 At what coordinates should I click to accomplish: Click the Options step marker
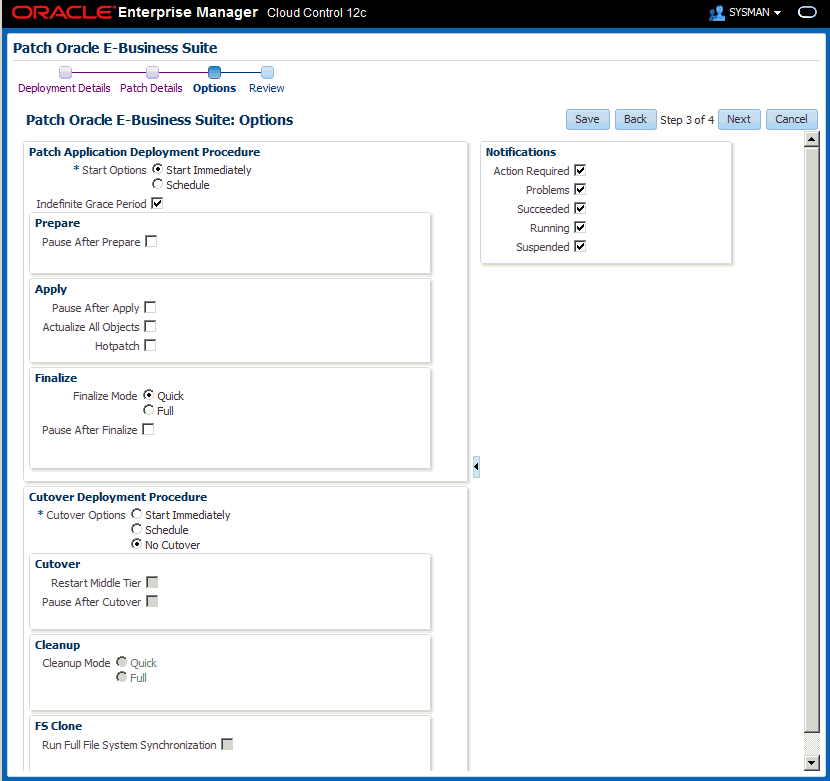[x=214, y=72]
